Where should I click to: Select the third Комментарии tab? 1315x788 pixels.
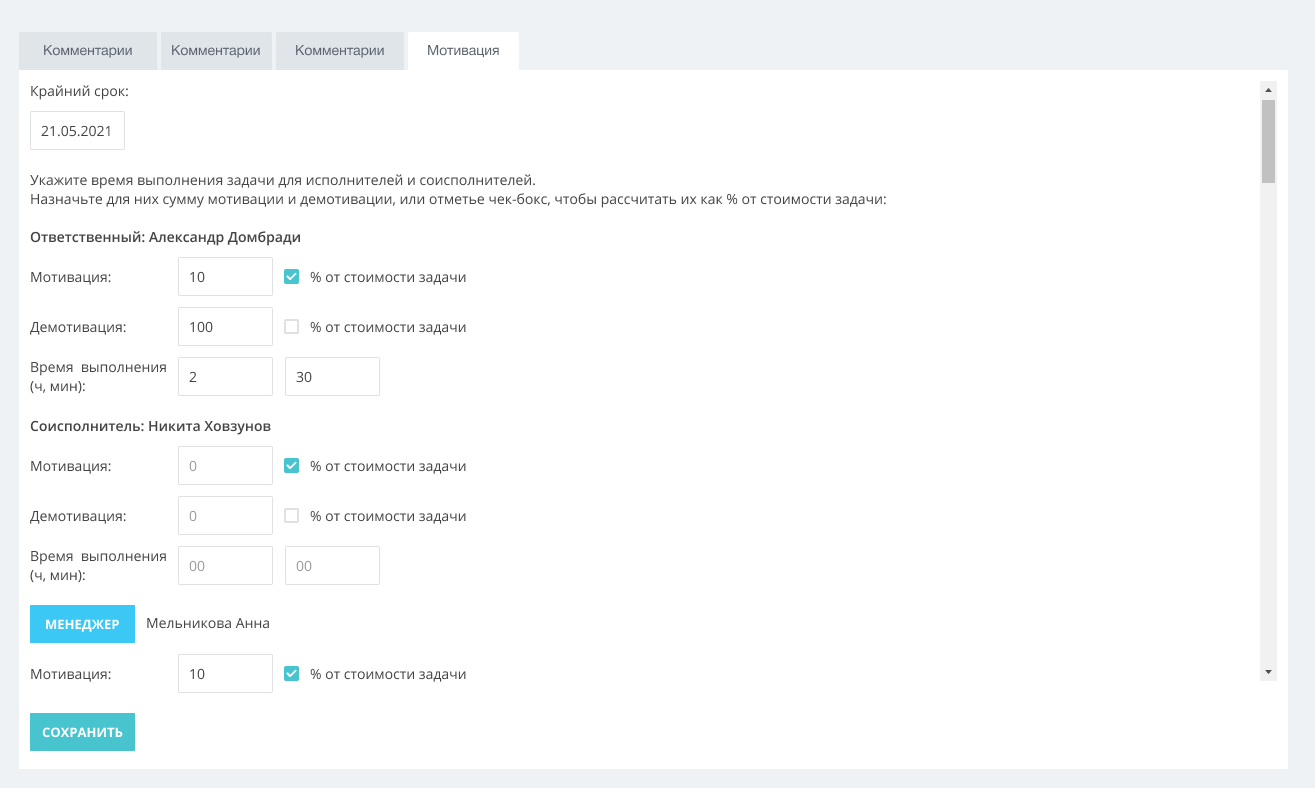[x=340, y=51]
